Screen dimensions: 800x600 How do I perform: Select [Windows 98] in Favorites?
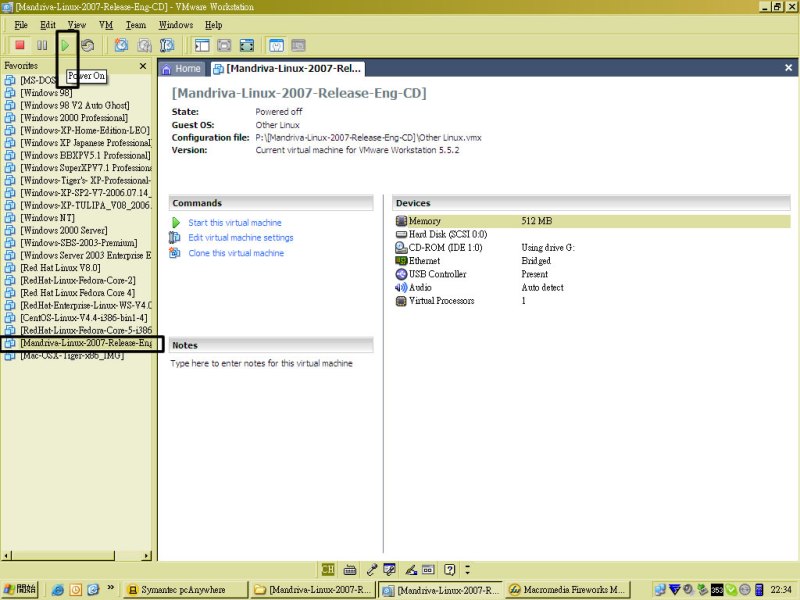pyautogui.click(x=46, y=93)
